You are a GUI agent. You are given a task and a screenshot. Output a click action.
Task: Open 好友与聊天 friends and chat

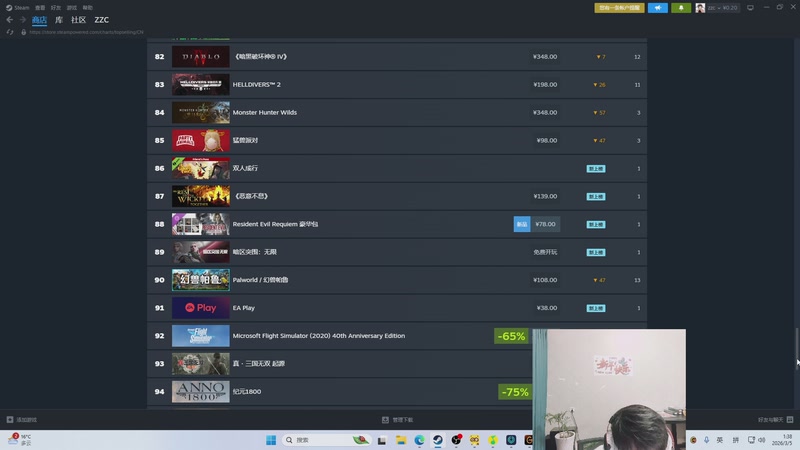(x=775, y=420)
